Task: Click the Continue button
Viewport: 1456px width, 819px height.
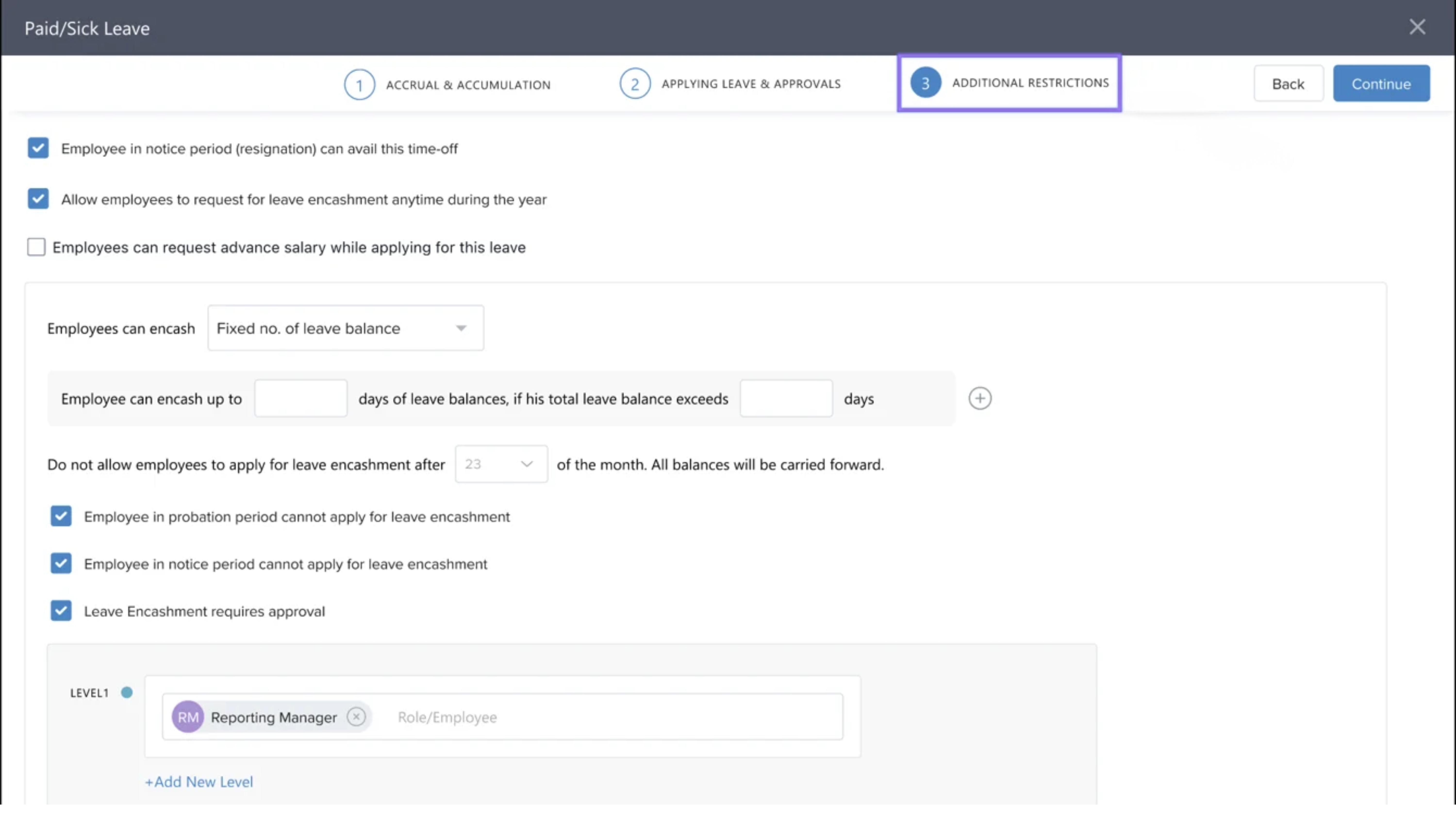Action: [1381, 84]
